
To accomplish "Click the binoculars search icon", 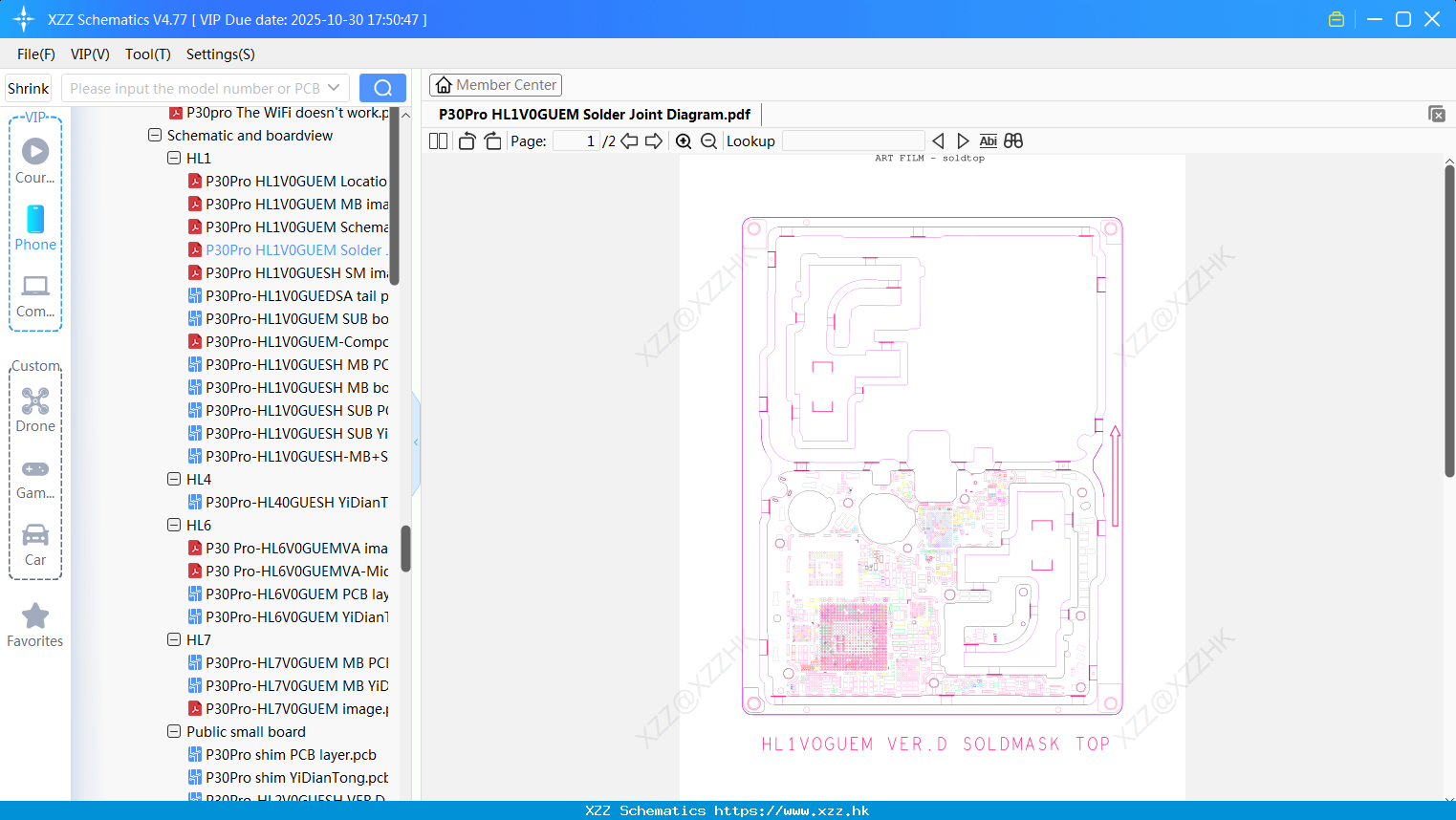I will (1013, 141).
